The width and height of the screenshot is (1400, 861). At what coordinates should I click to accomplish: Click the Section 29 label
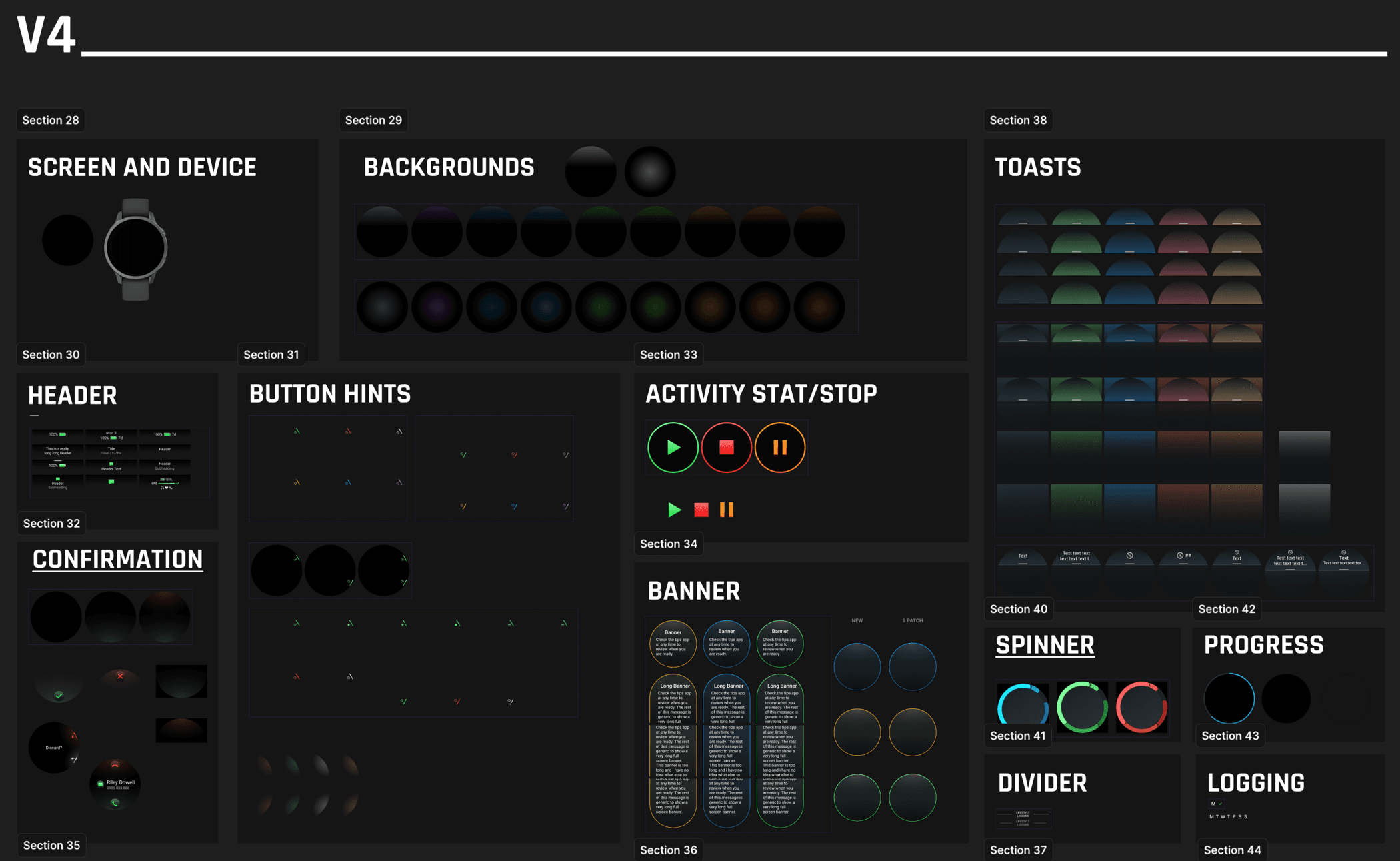(373, 120)
